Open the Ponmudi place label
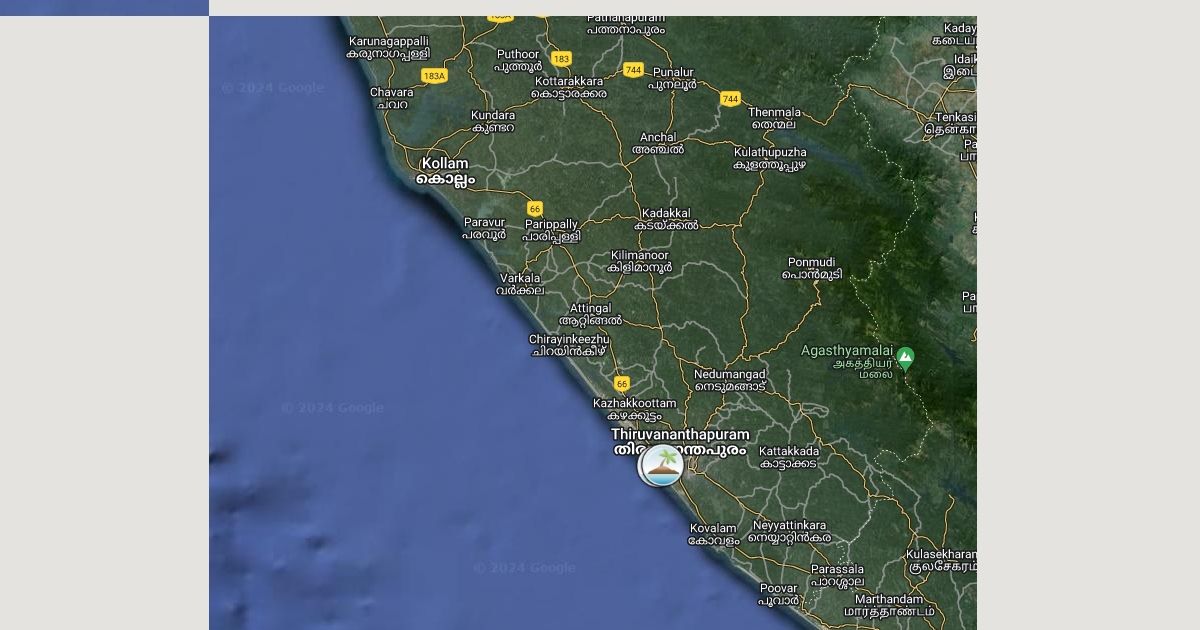Image resolution: width=1200 pixels, height=630 pixels. (x=811, y=268)
